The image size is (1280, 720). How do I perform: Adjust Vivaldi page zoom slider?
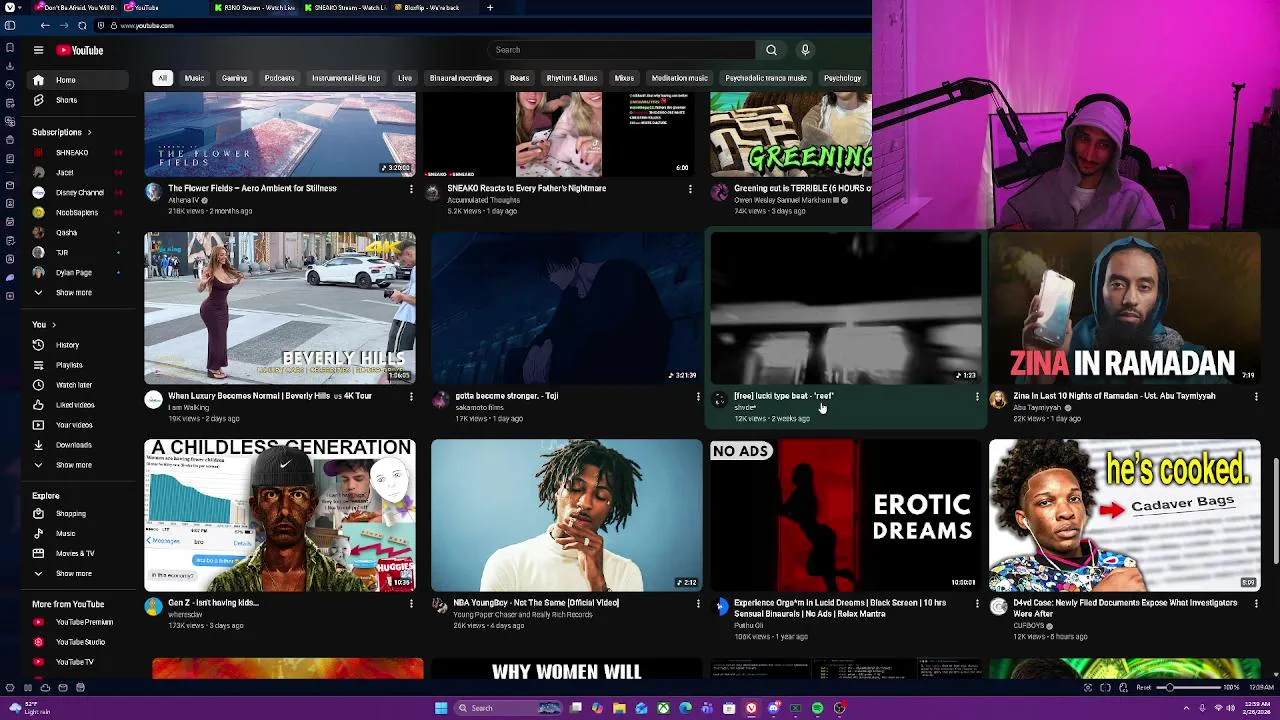[1190, 687]
